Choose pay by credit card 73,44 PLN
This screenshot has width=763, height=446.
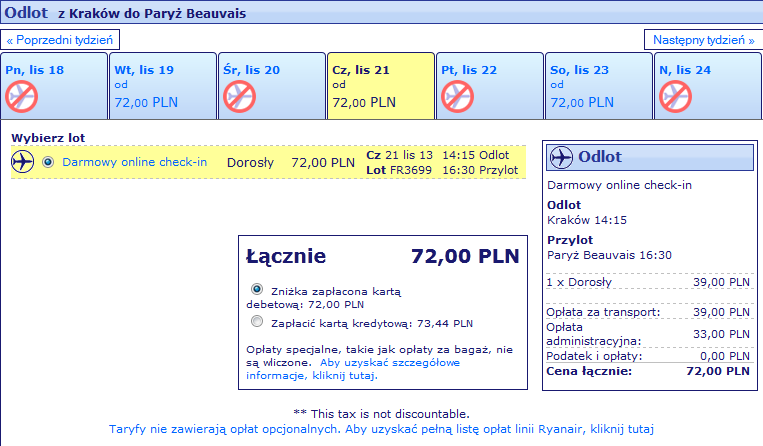(x=257, y=321)
